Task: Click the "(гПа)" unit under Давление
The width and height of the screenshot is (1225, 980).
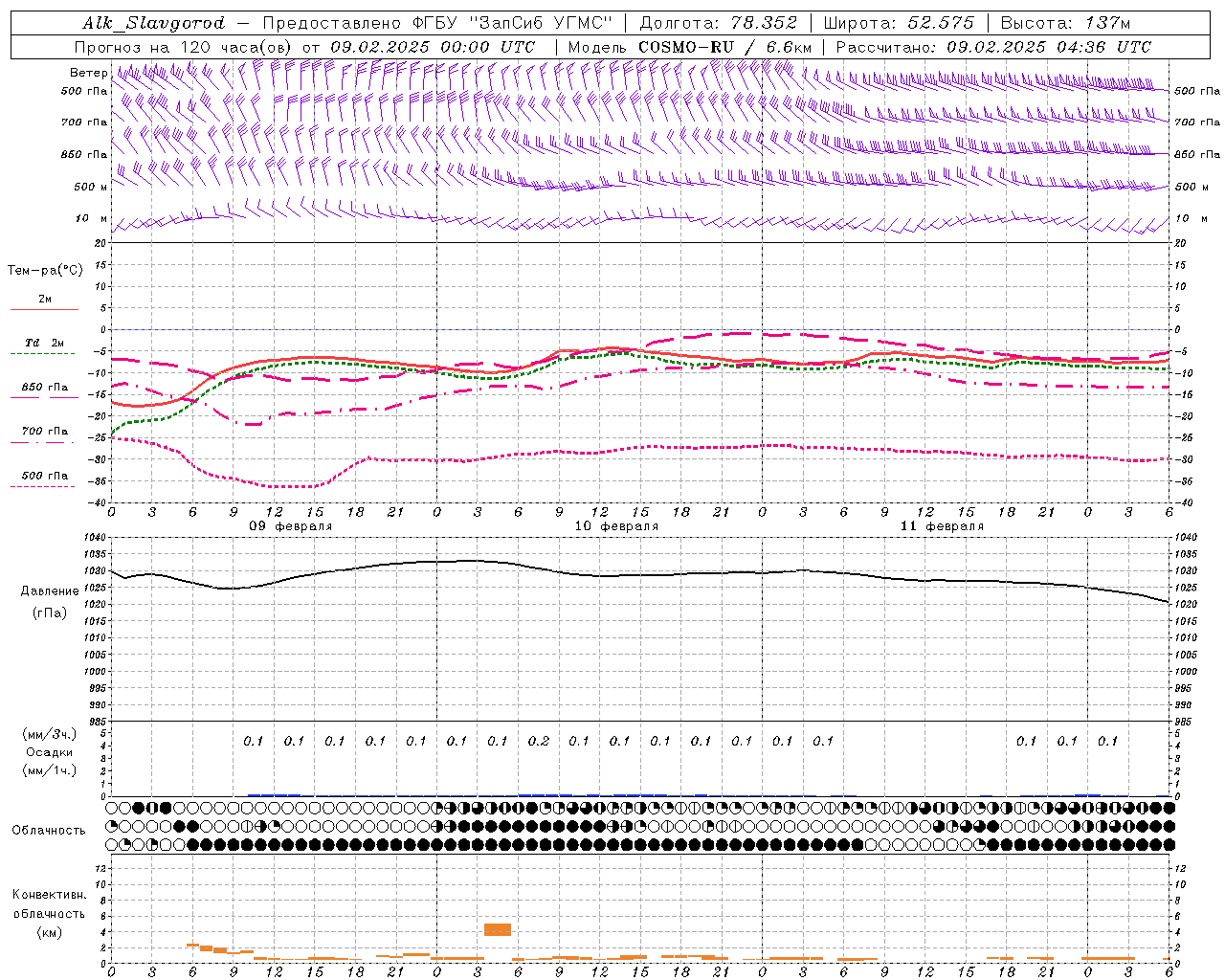Action: coord(50,612)
